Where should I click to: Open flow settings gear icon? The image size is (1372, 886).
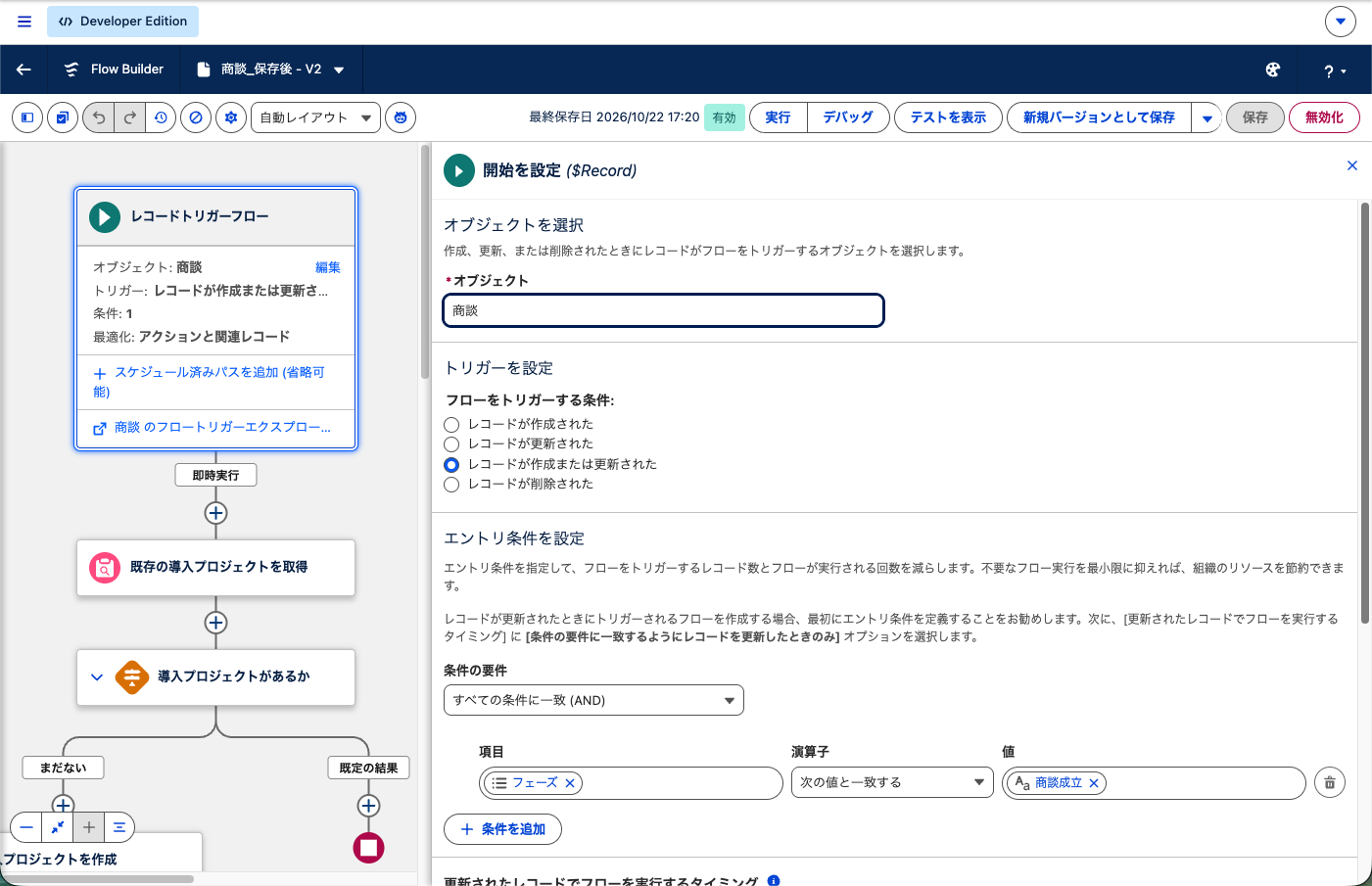click(231, 117)
